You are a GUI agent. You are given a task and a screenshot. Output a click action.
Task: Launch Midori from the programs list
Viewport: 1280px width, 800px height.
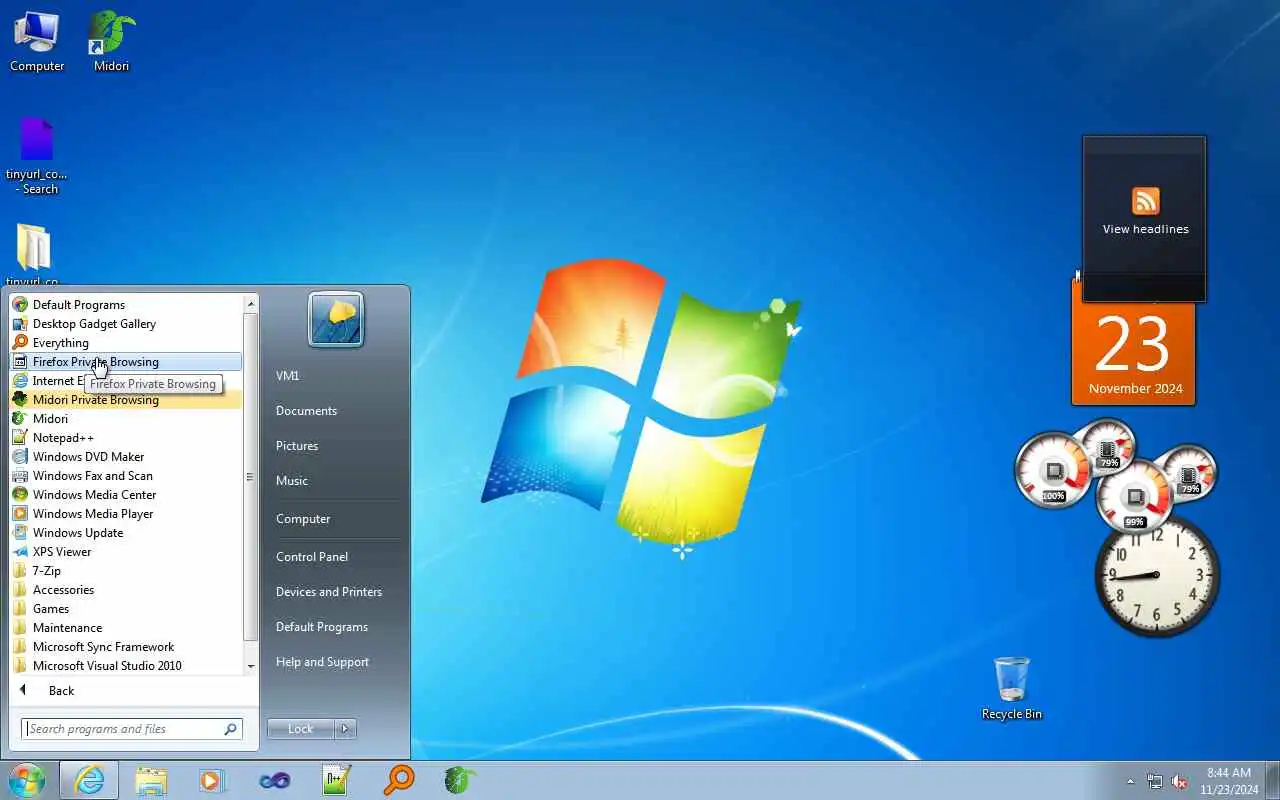pos(126,419)
